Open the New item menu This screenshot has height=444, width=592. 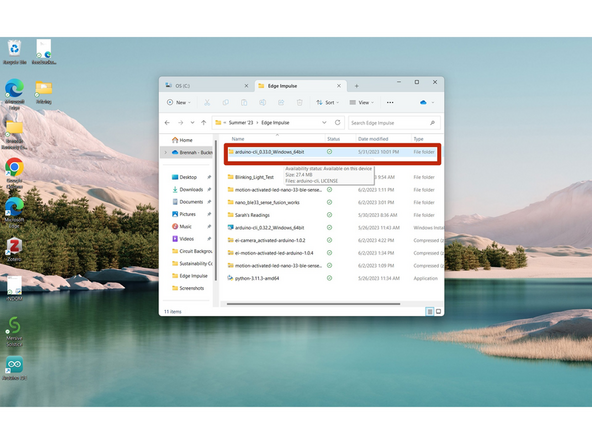click(179, 102)
